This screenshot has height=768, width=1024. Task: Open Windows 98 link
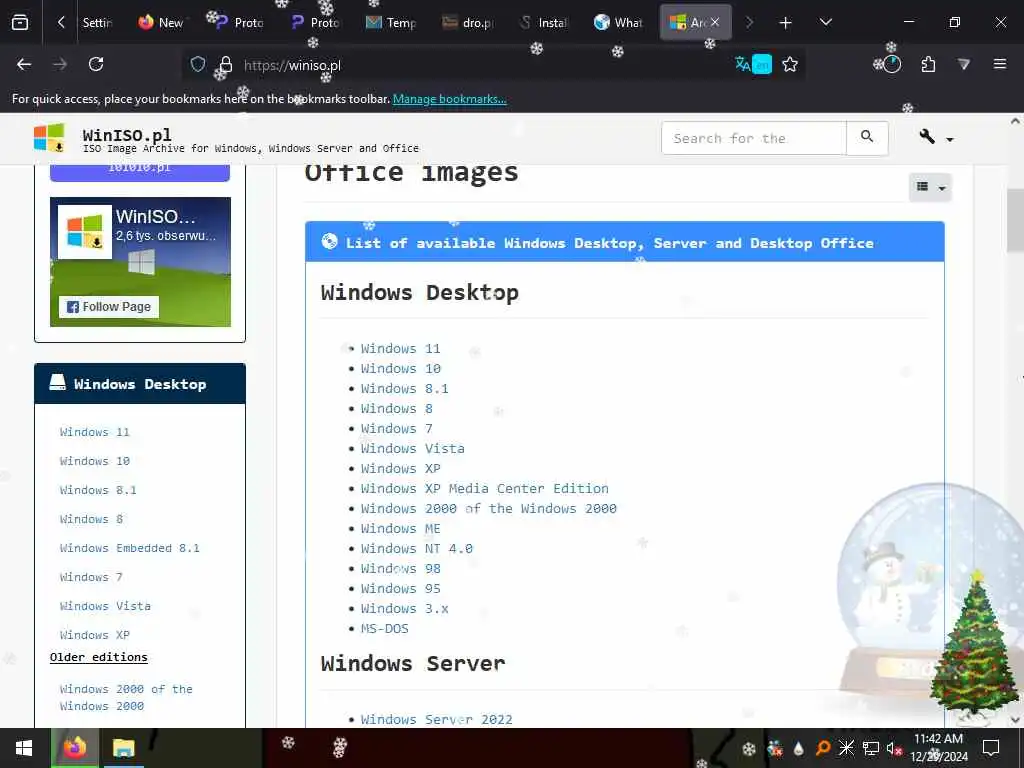[400, 569]
